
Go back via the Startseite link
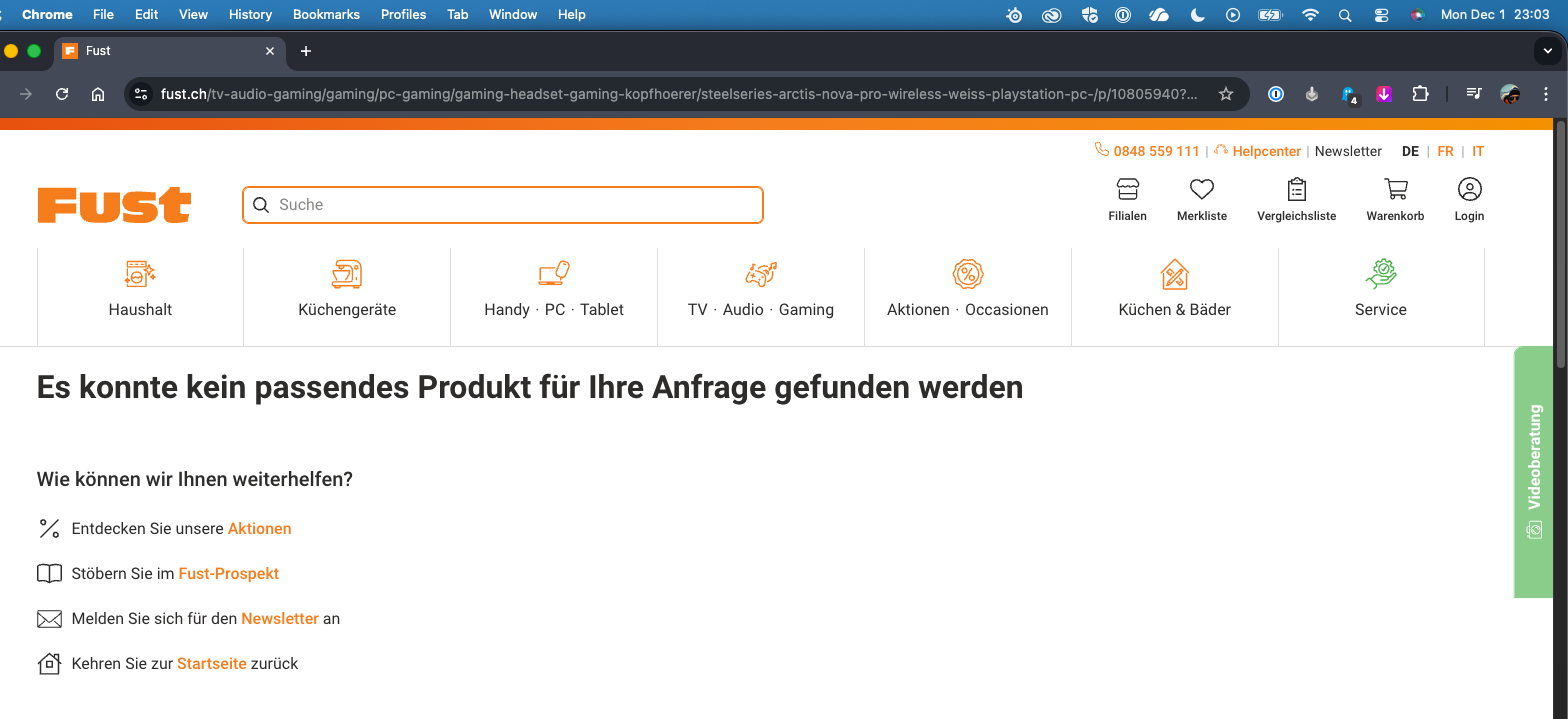point(211,664)
